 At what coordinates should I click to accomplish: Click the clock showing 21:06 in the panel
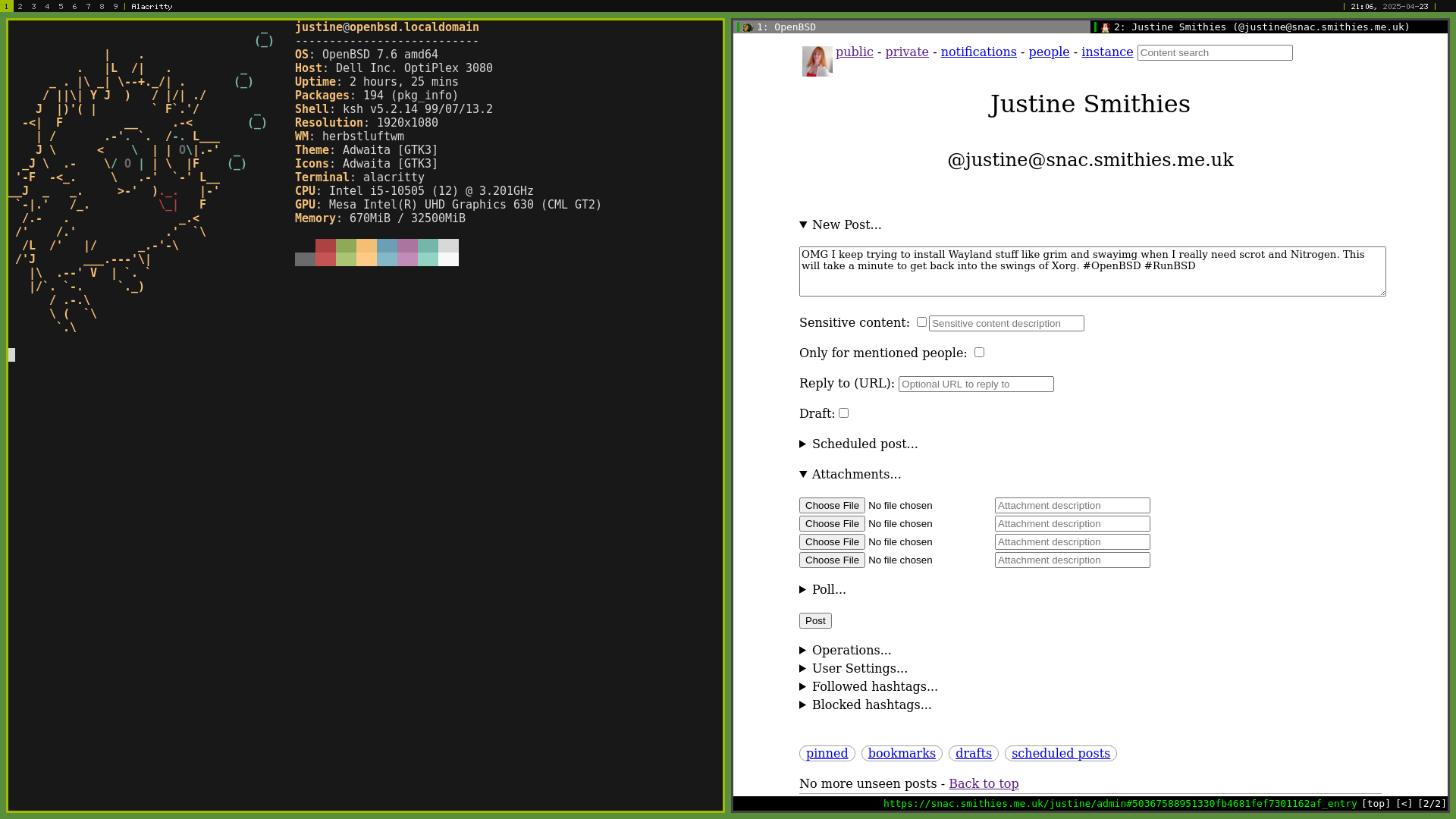click(x=1363, y=6)
